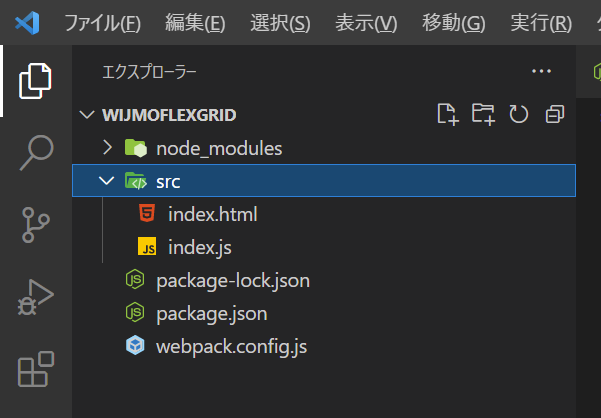The height and width of the screenshot is (418, 601).
Task: Collapse all folders in explorer
Action: tap(555, 114)
